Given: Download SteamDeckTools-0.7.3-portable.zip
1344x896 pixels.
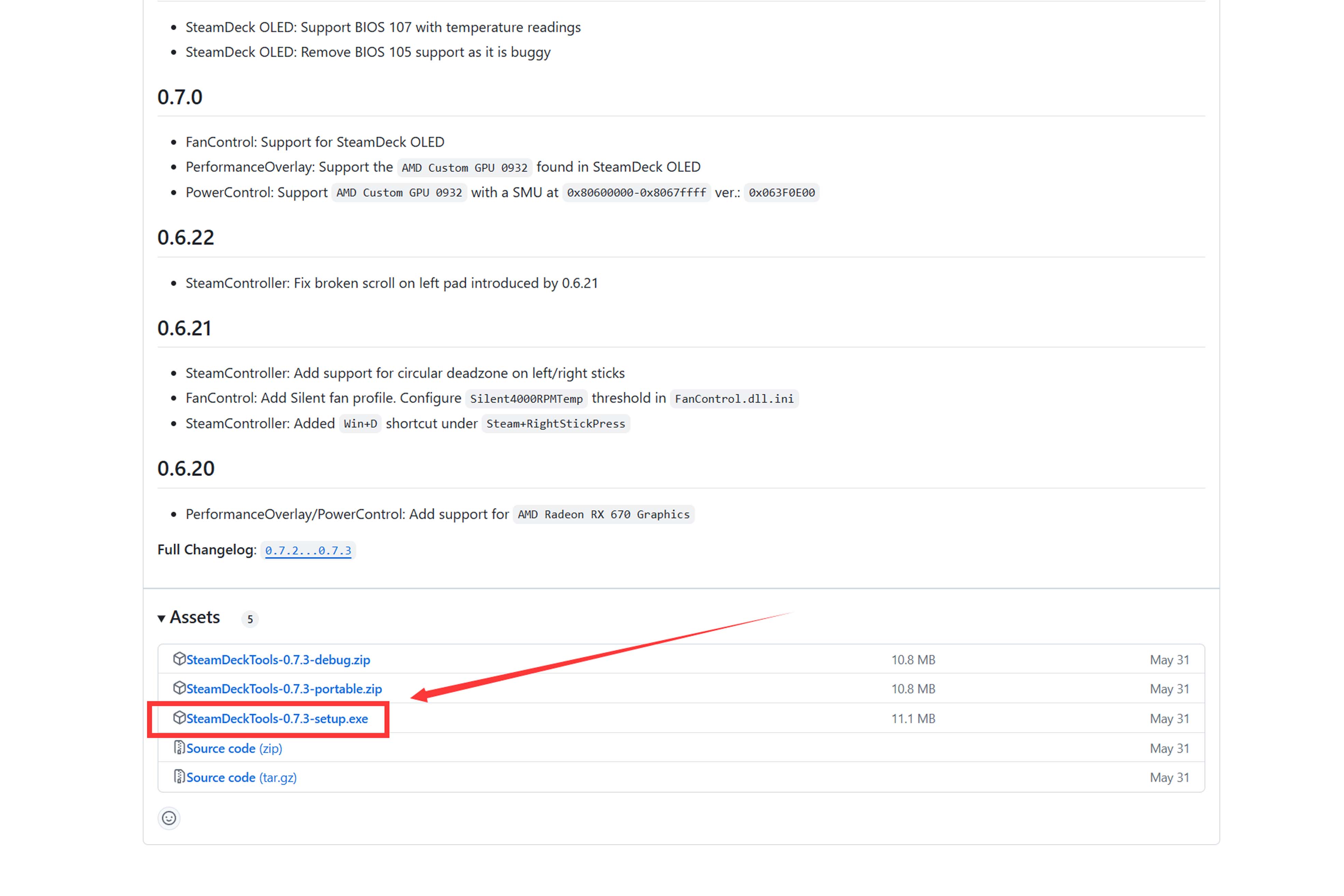Looking at the screenshot, I should [x=284, y=689].
